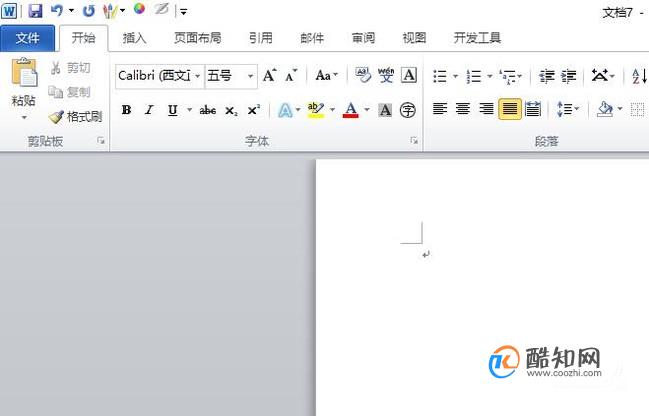
Task: Open the 页面布局 (Page Layout) tab
Action: pyautogui.click(x=197, y=38)
